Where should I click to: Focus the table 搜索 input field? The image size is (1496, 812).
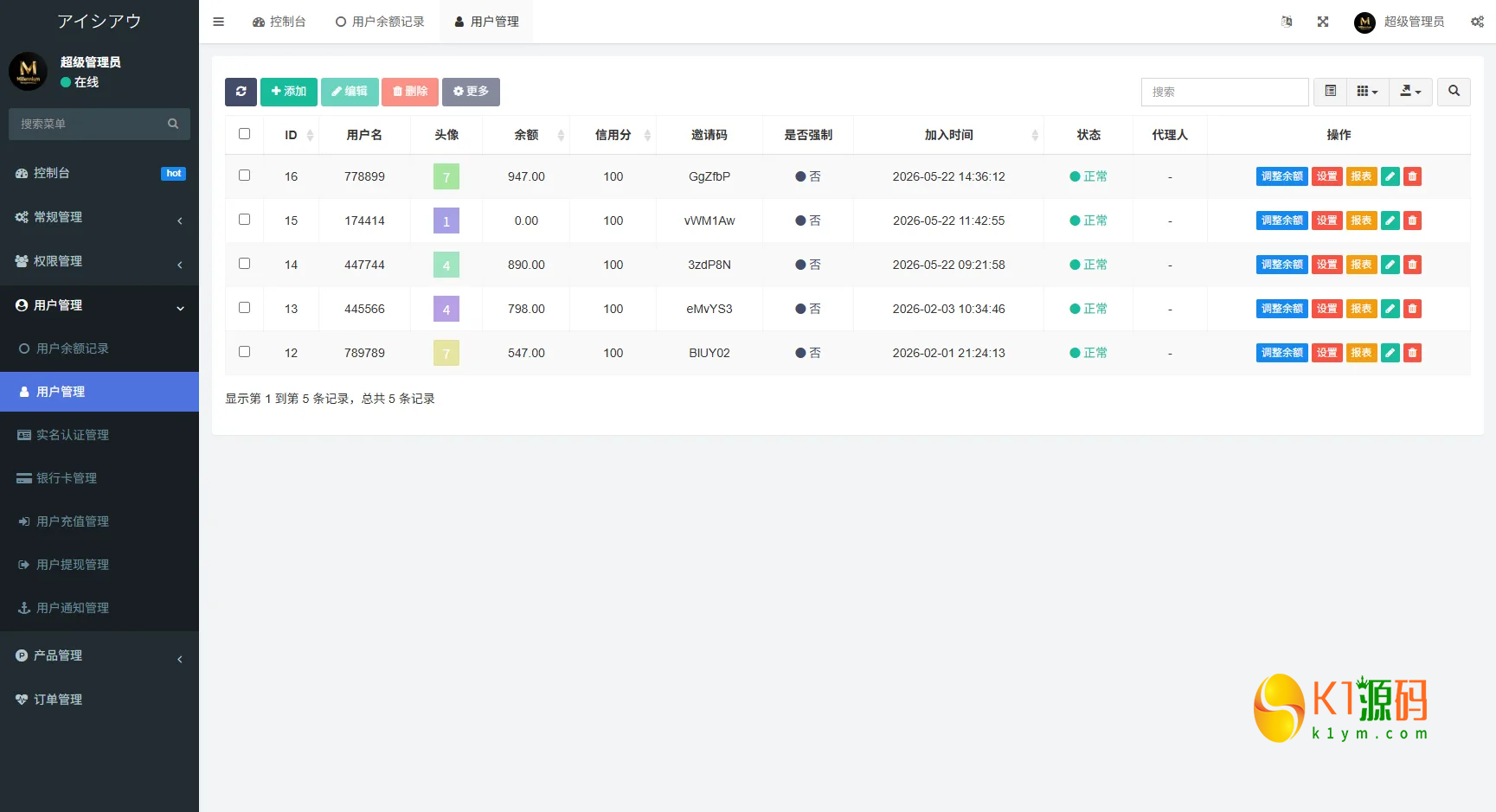click(1224, 92)
